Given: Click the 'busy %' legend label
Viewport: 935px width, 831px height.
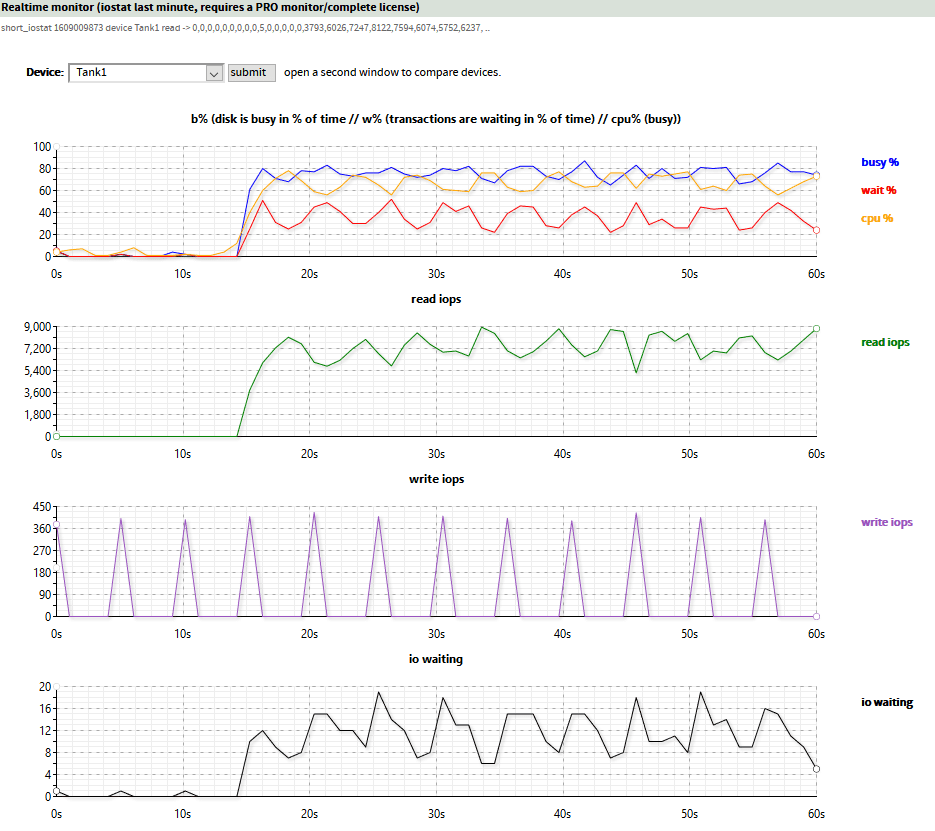Looking at the screenshot, I should 880,162.
